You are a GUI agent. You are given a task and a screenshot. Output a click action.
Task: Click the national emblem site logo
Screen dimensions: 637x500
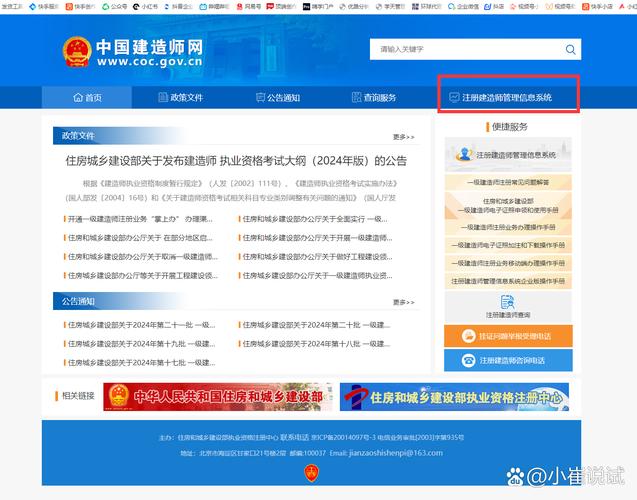click(x=77, y=52)
